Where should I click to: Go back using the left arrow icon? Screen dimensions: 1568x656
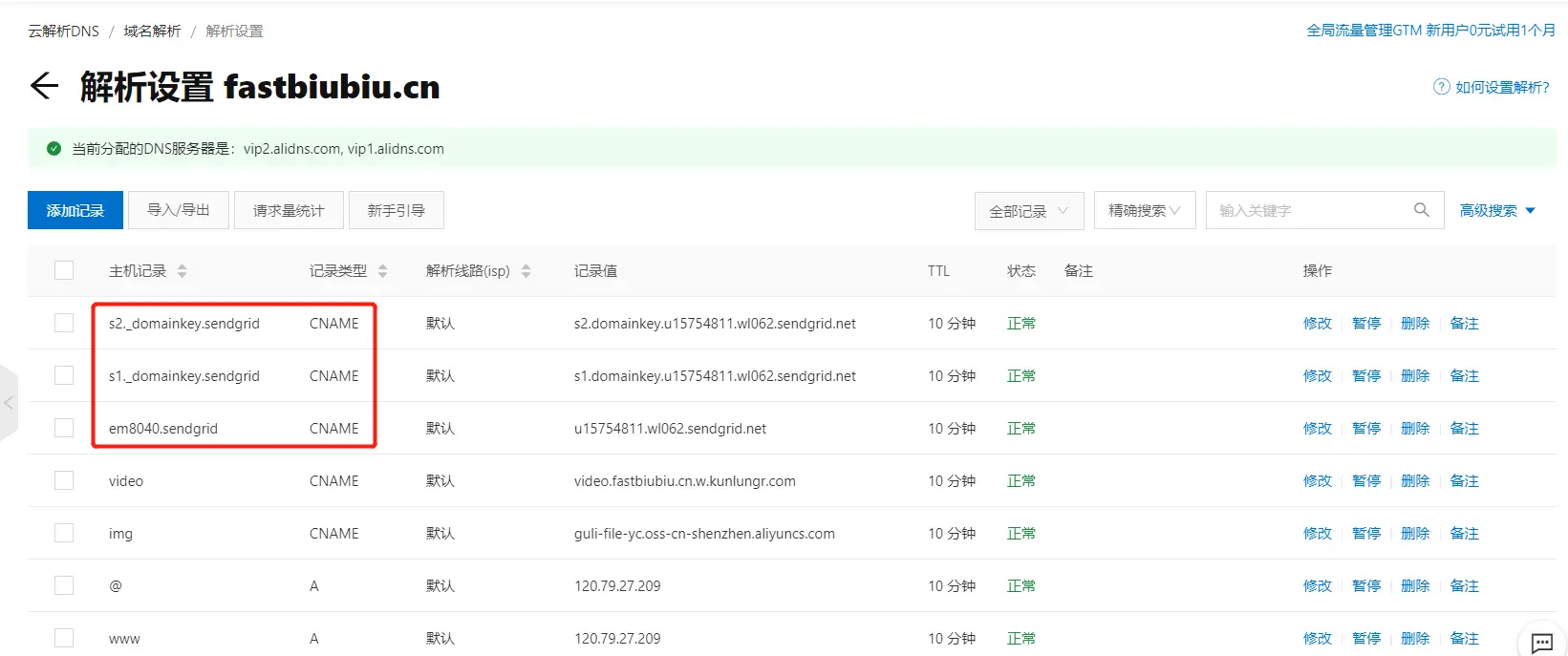[44, 86]
